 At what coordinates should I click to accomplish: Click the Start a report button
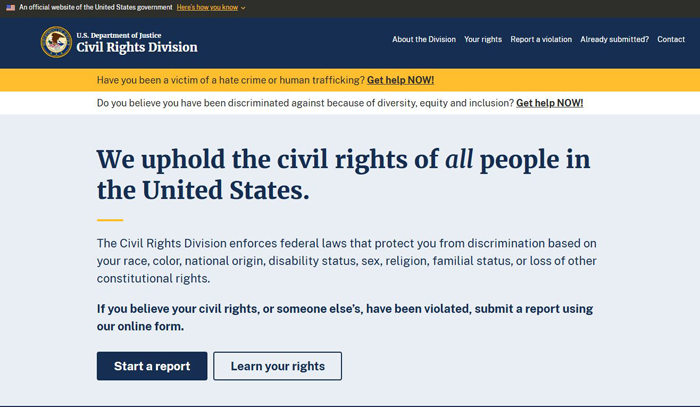coord(152,366)
